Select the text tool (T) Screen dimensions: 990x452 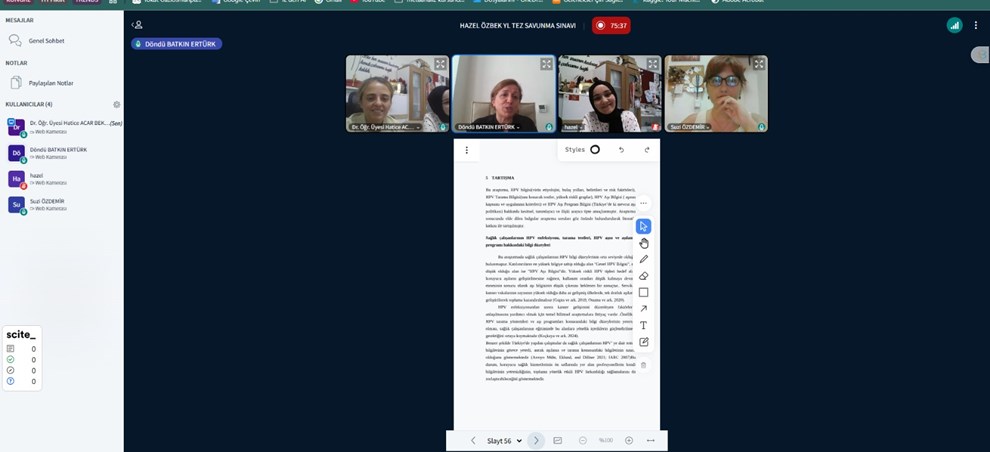[x=644, y=326]
